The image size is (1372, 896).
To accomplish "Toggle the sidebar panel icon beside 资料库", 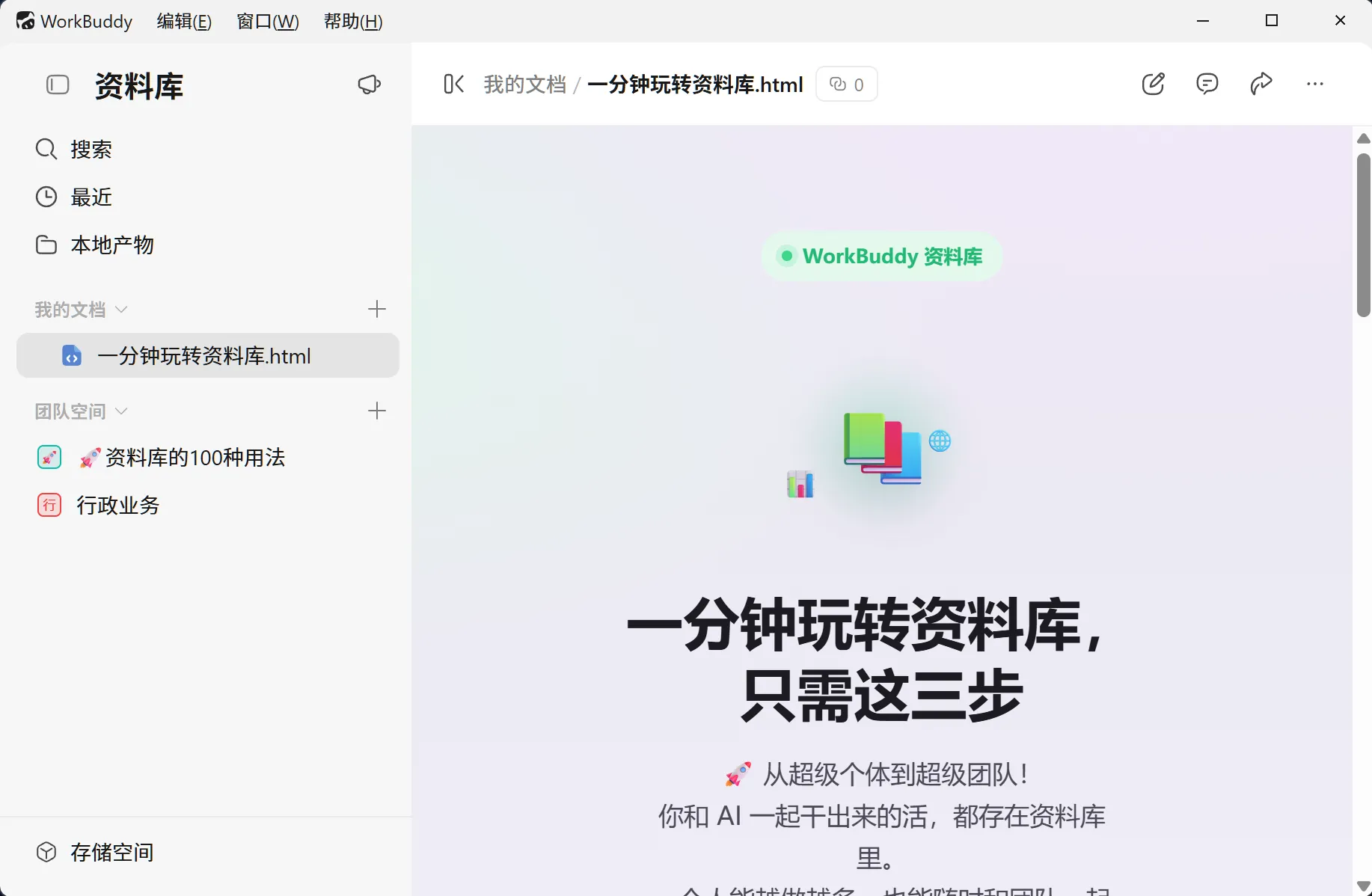I will click(x=58, y=85).
